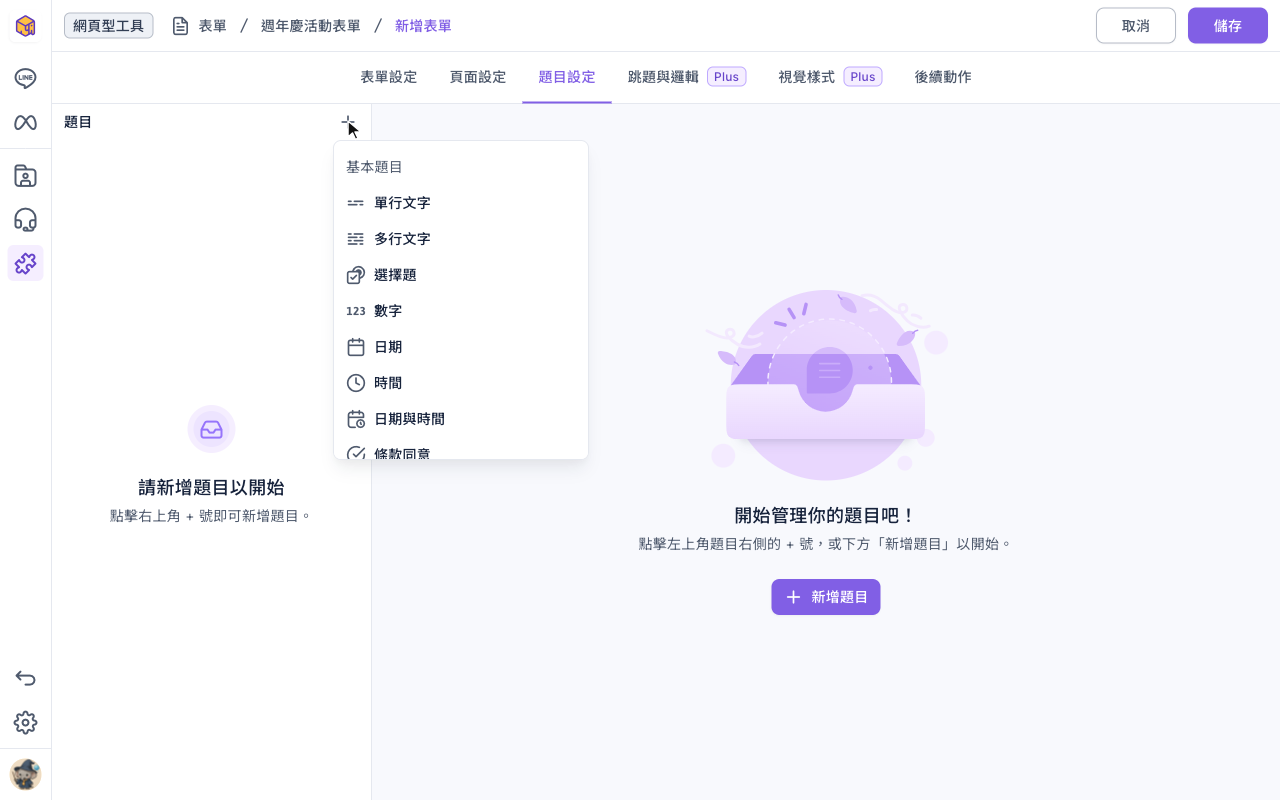Choose 日期 question type
This screenshot has width=1280, height=800.
(x=461, y=347)
